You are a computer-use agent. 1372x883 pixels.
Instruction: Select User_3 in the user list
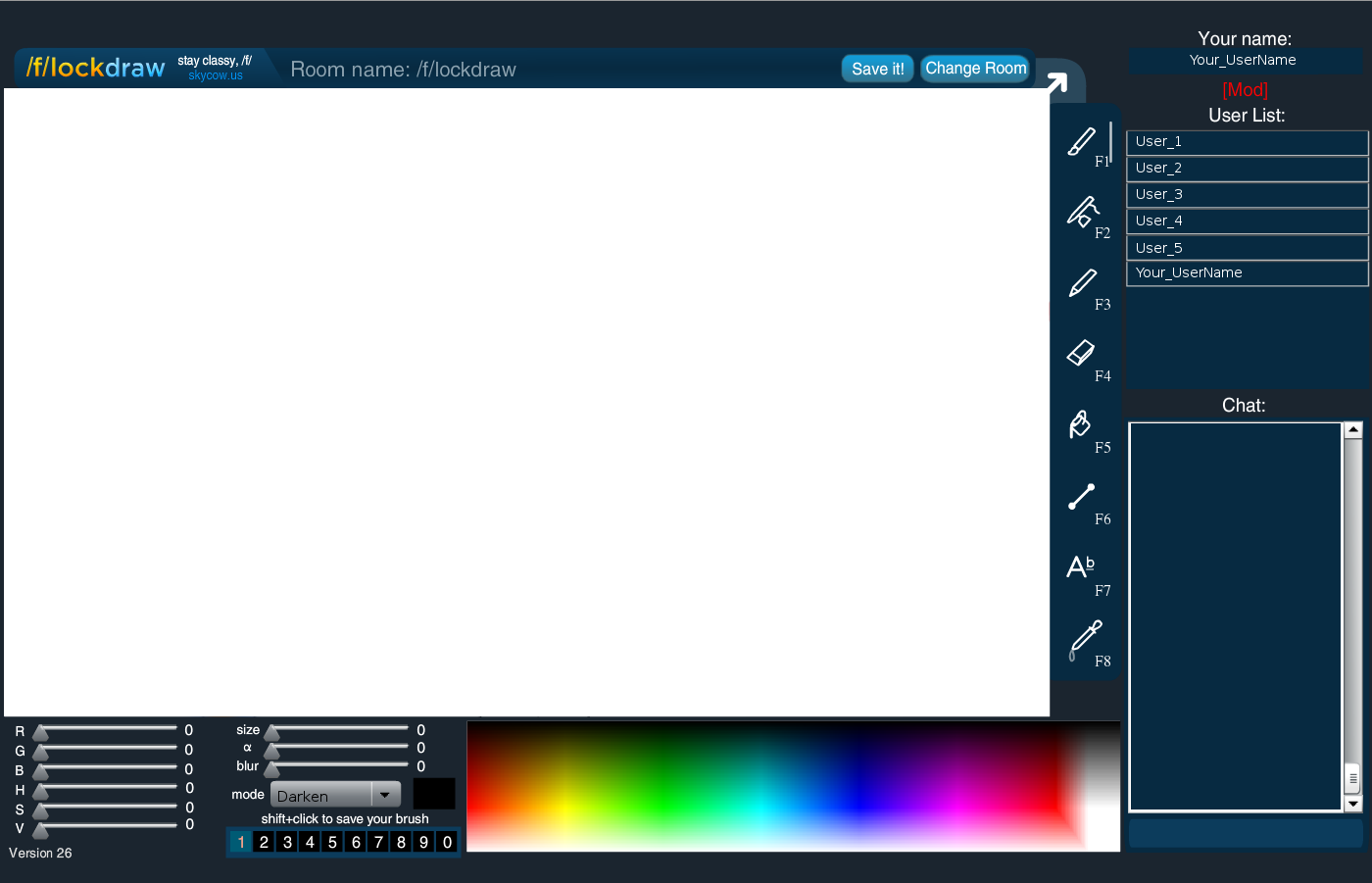pyautogui.click(x=1245, y=194)
